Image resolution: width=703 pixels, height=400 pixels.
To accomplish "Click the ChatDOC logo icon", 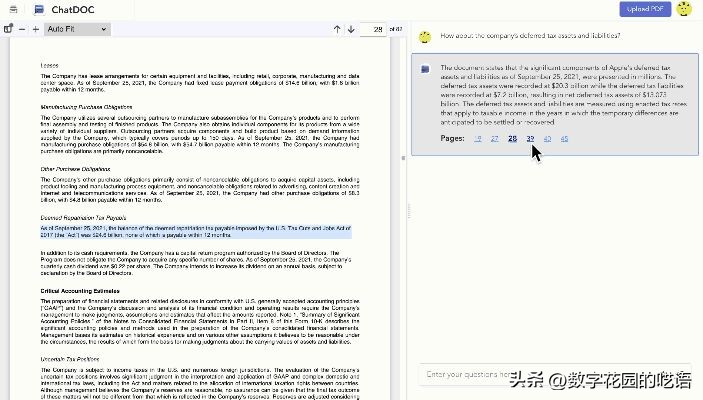I will 39,9.
